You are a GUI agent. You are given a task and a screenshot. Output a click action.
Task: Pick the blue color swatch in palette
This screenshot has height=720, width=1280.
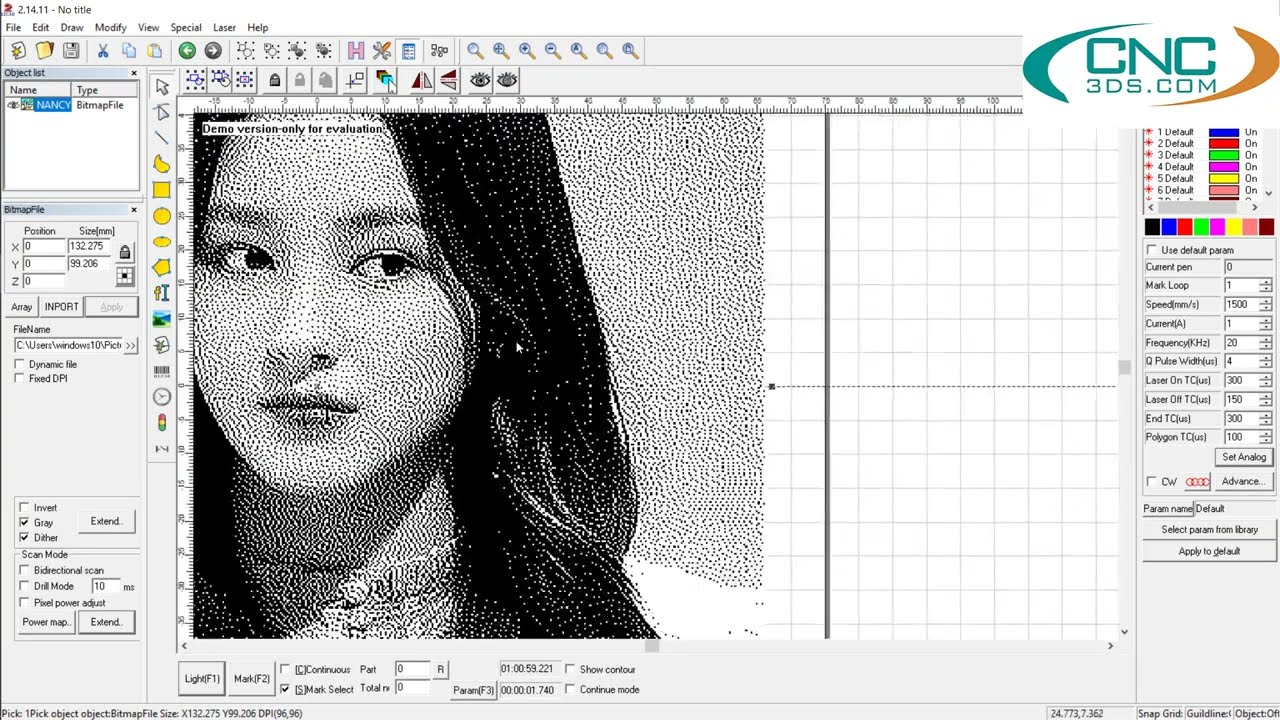coord(1168,228)
